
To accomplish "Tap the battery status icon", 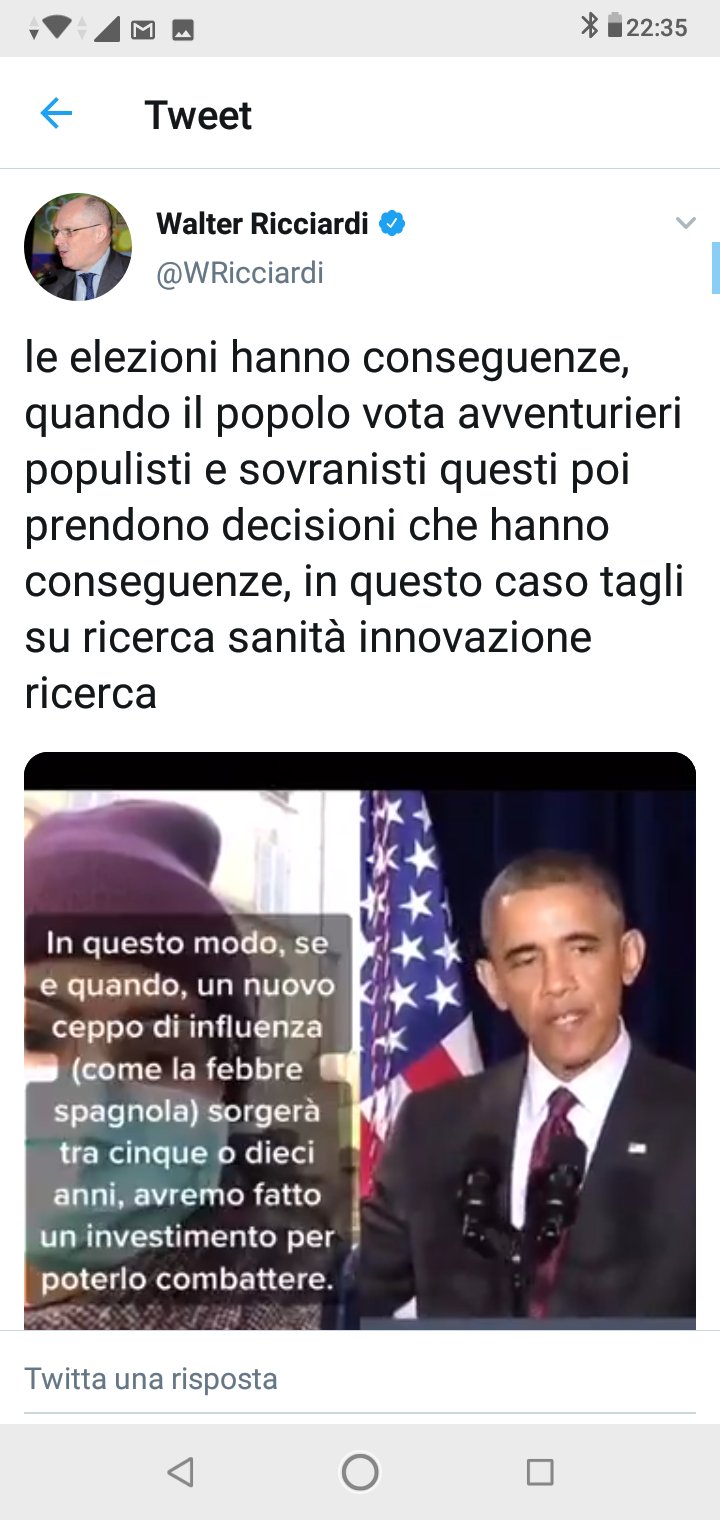I will point(615,27).
